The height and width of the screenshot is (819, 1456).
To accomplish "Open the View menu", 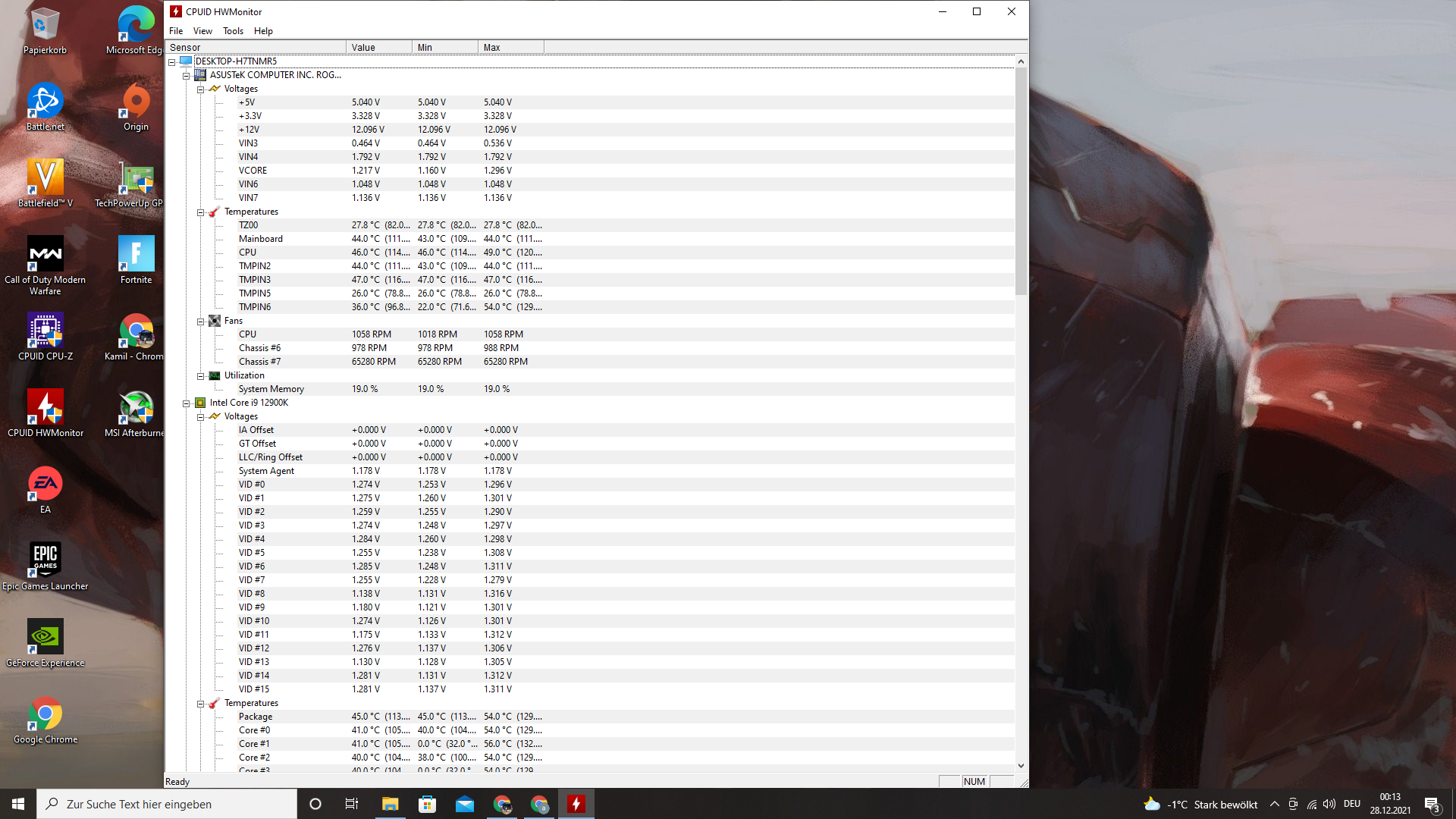I will tap(202, 31).
